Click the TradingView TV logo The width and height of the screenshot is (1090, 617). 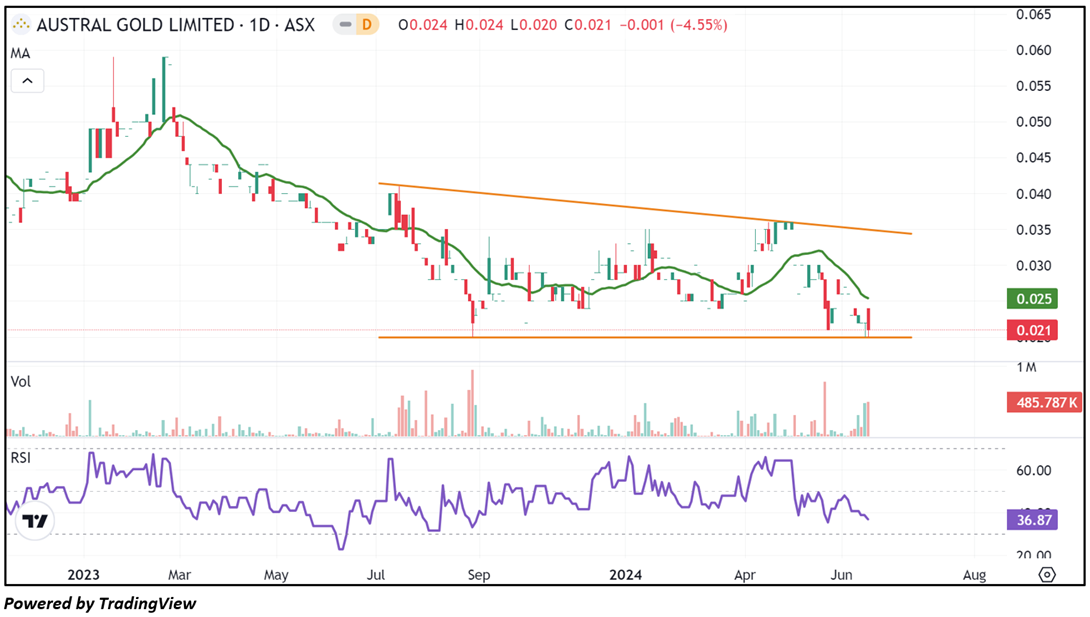tap(34, 520)
